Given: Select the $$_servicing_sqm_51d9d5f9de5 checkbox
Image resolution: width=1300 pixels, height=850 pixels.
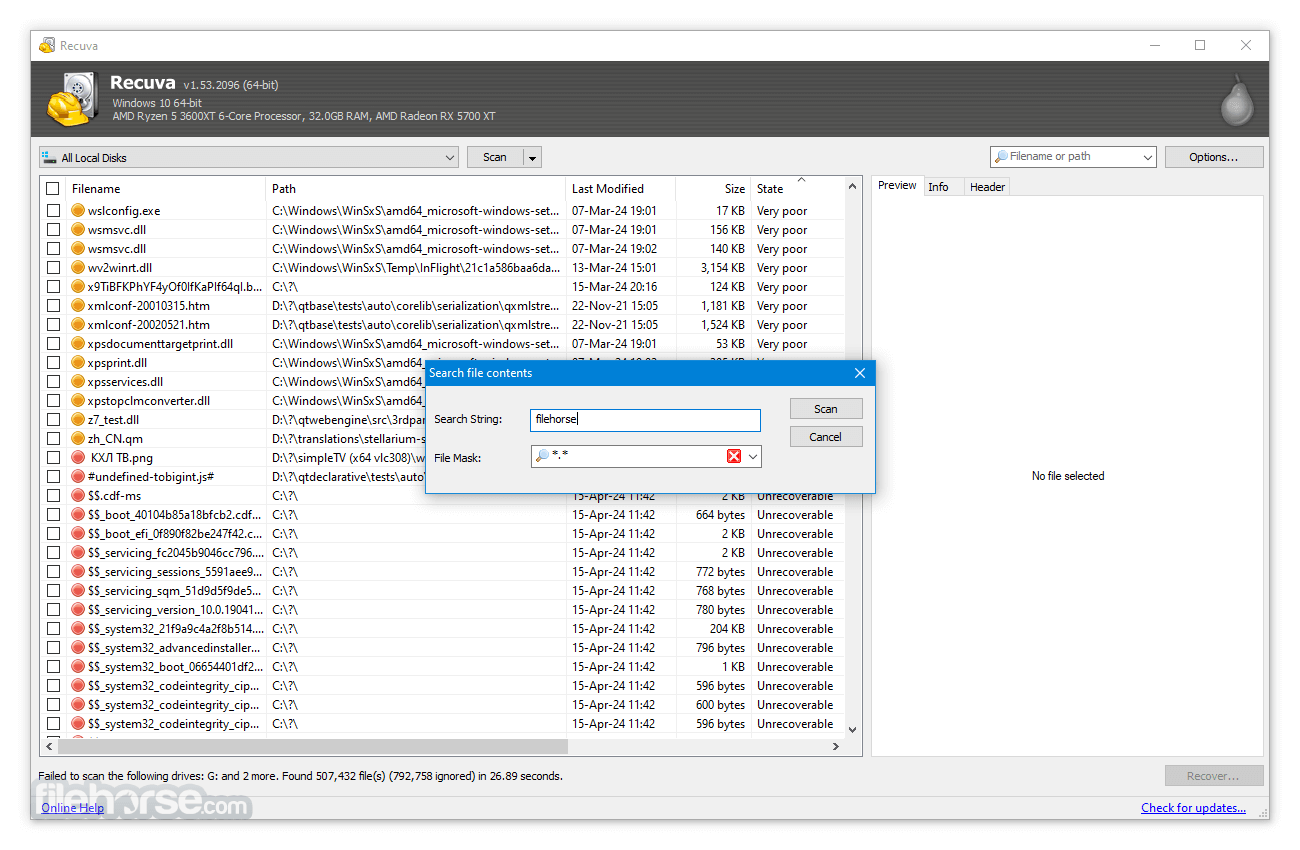Looking at the screenshot, I should coord(53,591).
